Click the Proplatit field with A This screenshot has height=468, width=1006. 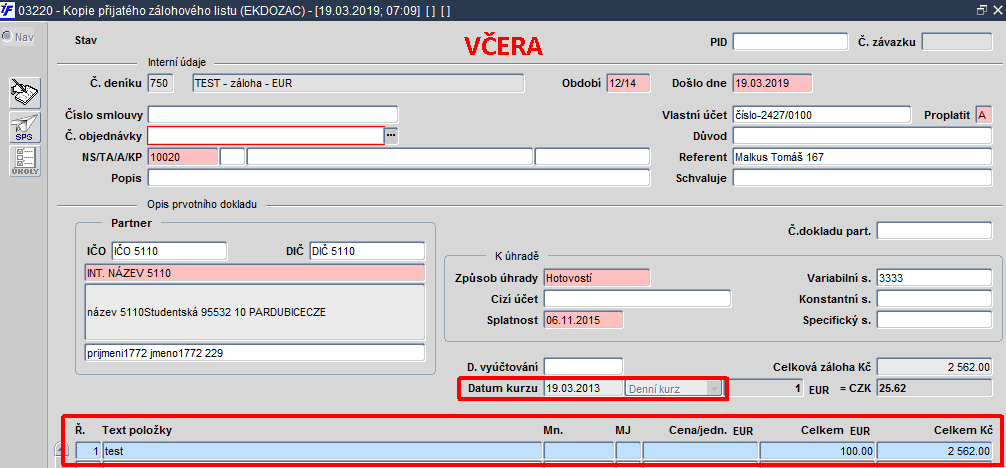pyautogui.click(x=984, y=115)
